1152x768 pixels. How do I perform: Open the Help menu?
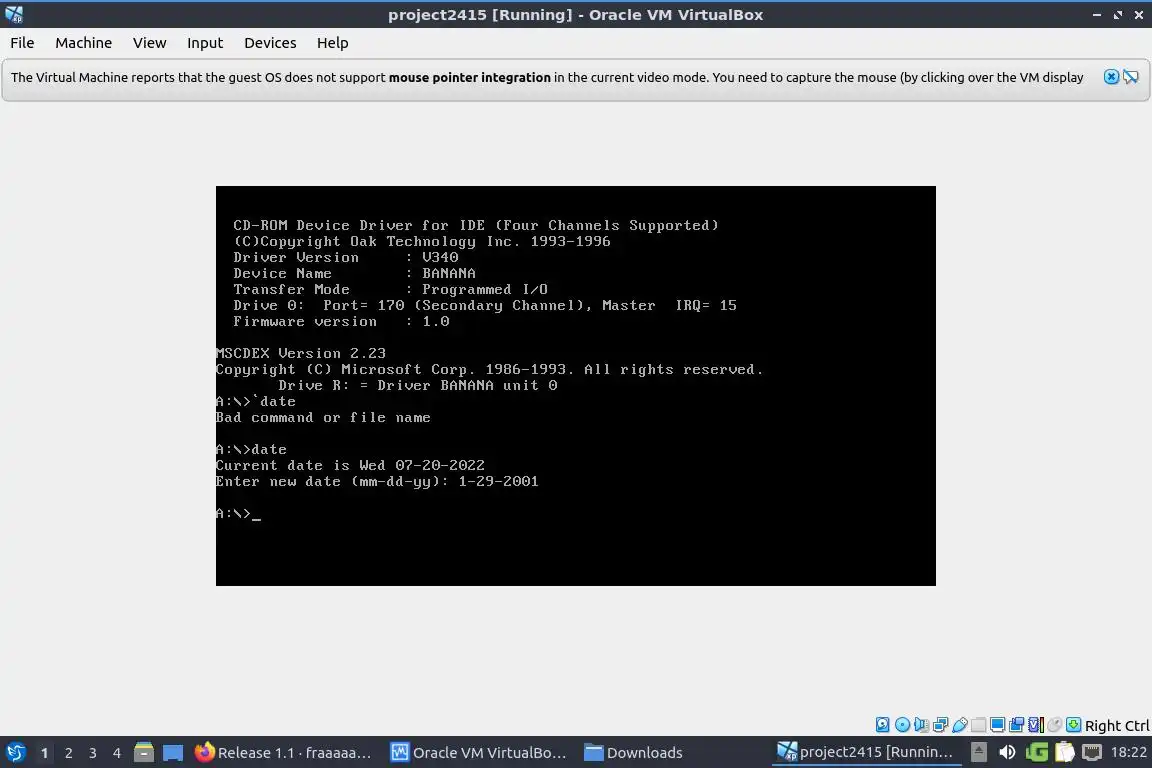click(332, 43)
